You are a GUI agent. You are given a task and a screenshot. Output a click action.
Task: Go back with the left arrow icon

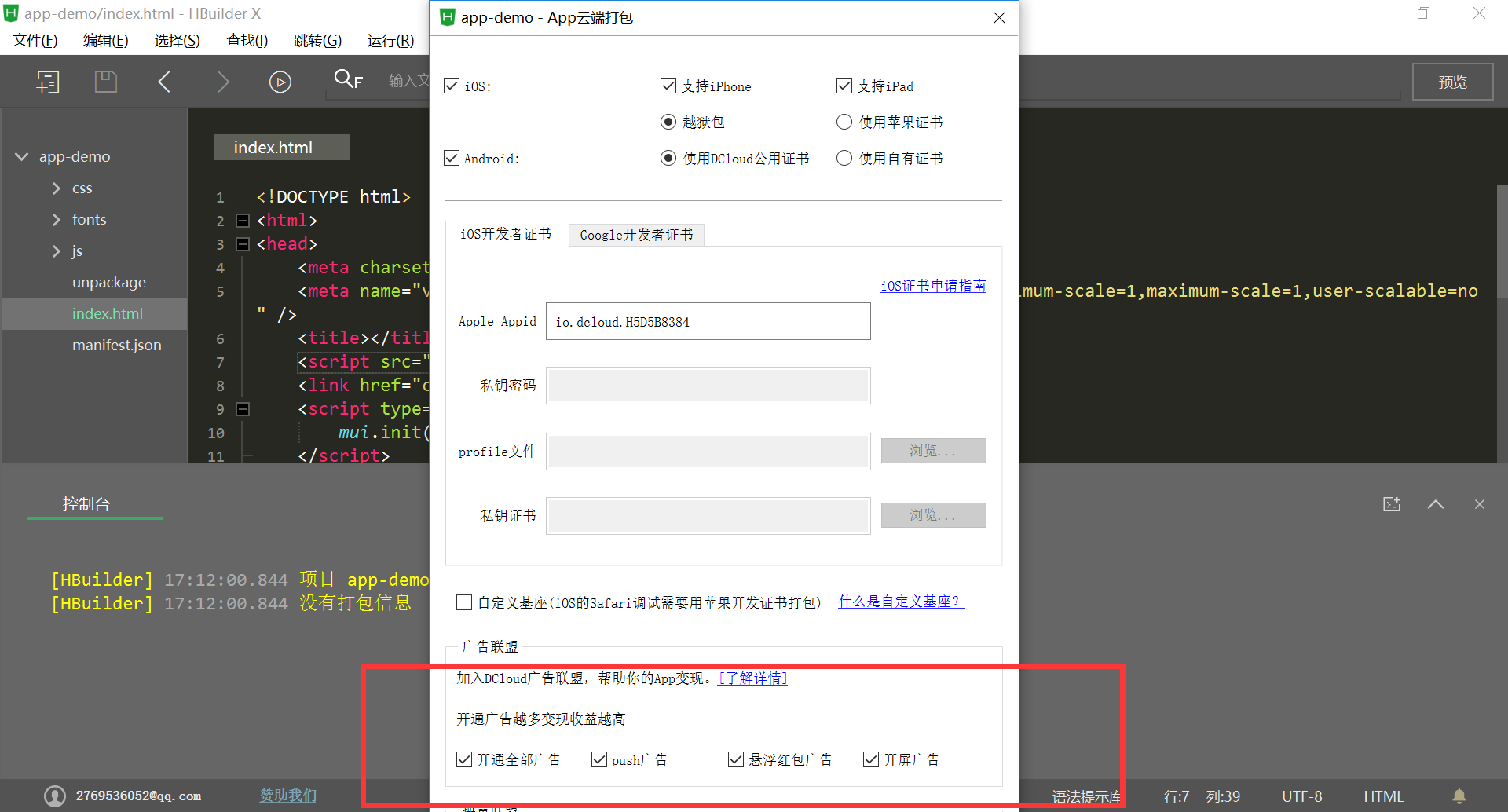pyautogui.click(x=164, y=82)
